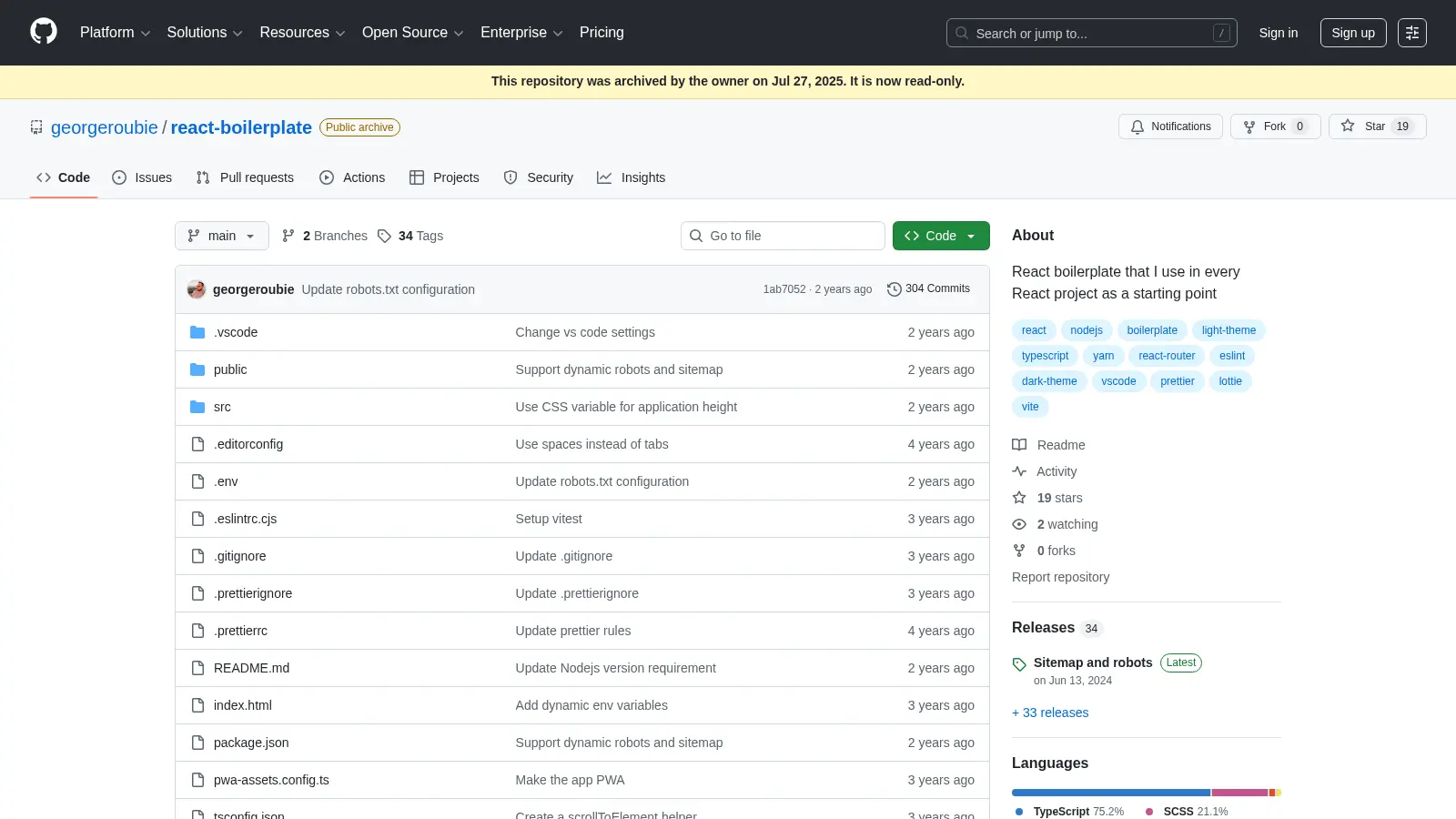The width and height of the screenshot is (1456, 819).
Task: Click the pulse icon beside Activity
Action: click(1019, 471)
